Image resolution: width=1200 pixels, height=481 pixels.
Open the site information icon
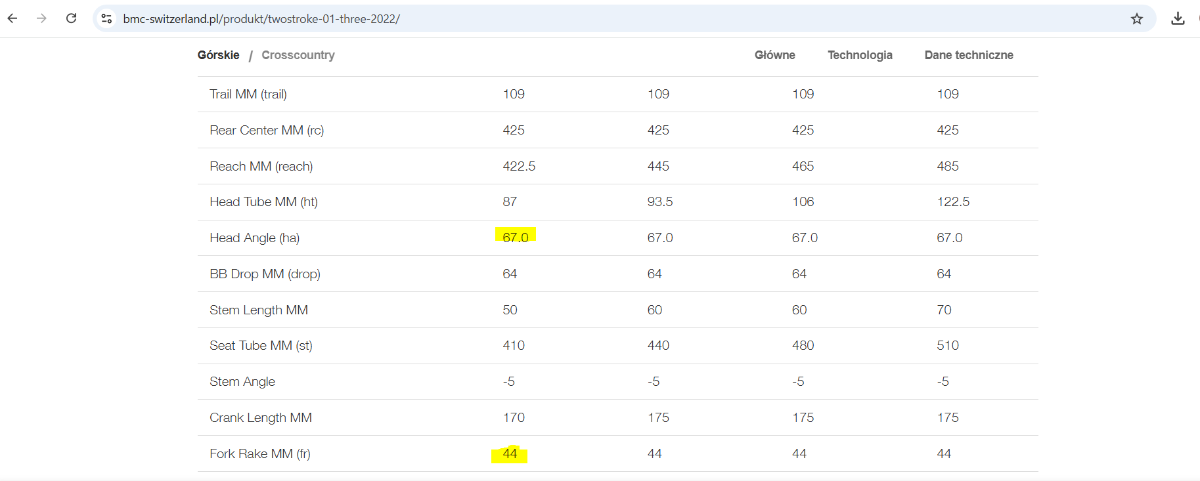(x=107, y=18)
